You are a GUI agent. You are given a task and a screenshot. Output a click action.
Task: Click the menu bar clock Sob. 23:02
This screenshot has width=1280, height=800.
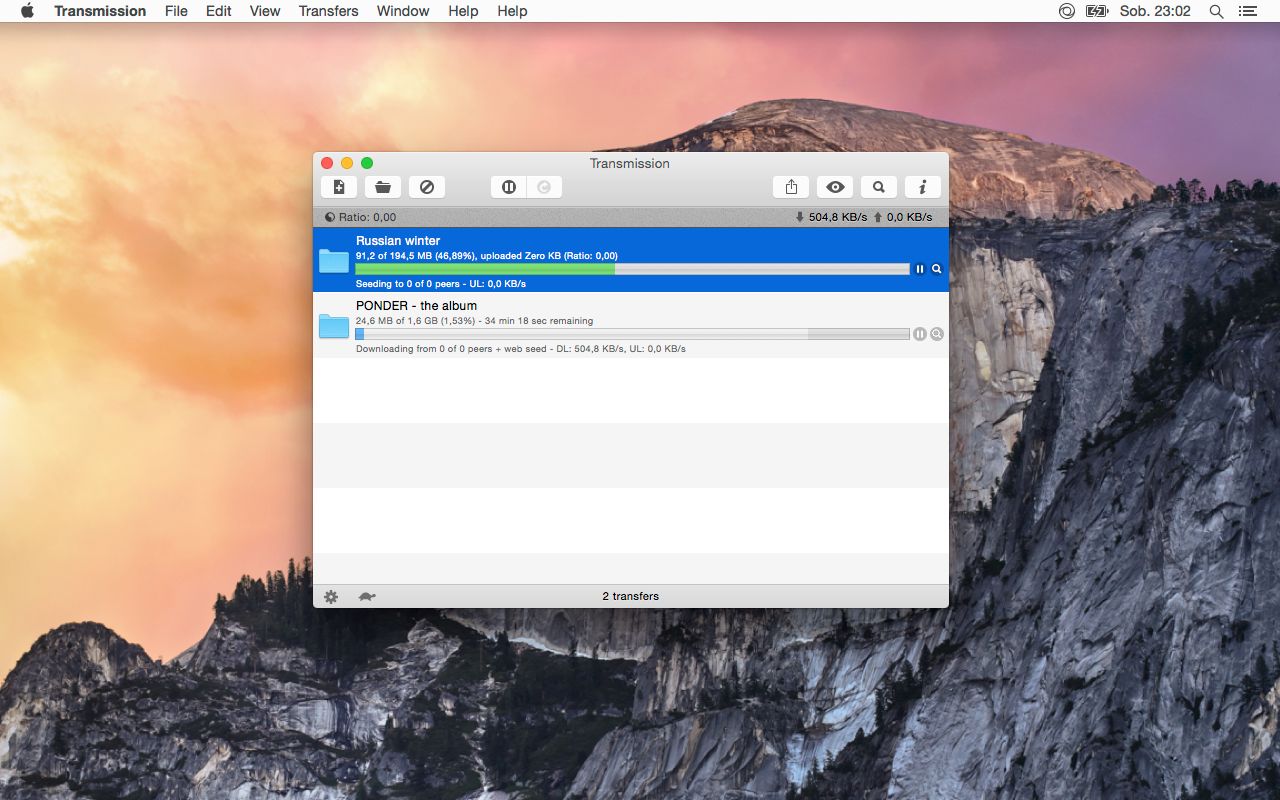coord(1155,11)
